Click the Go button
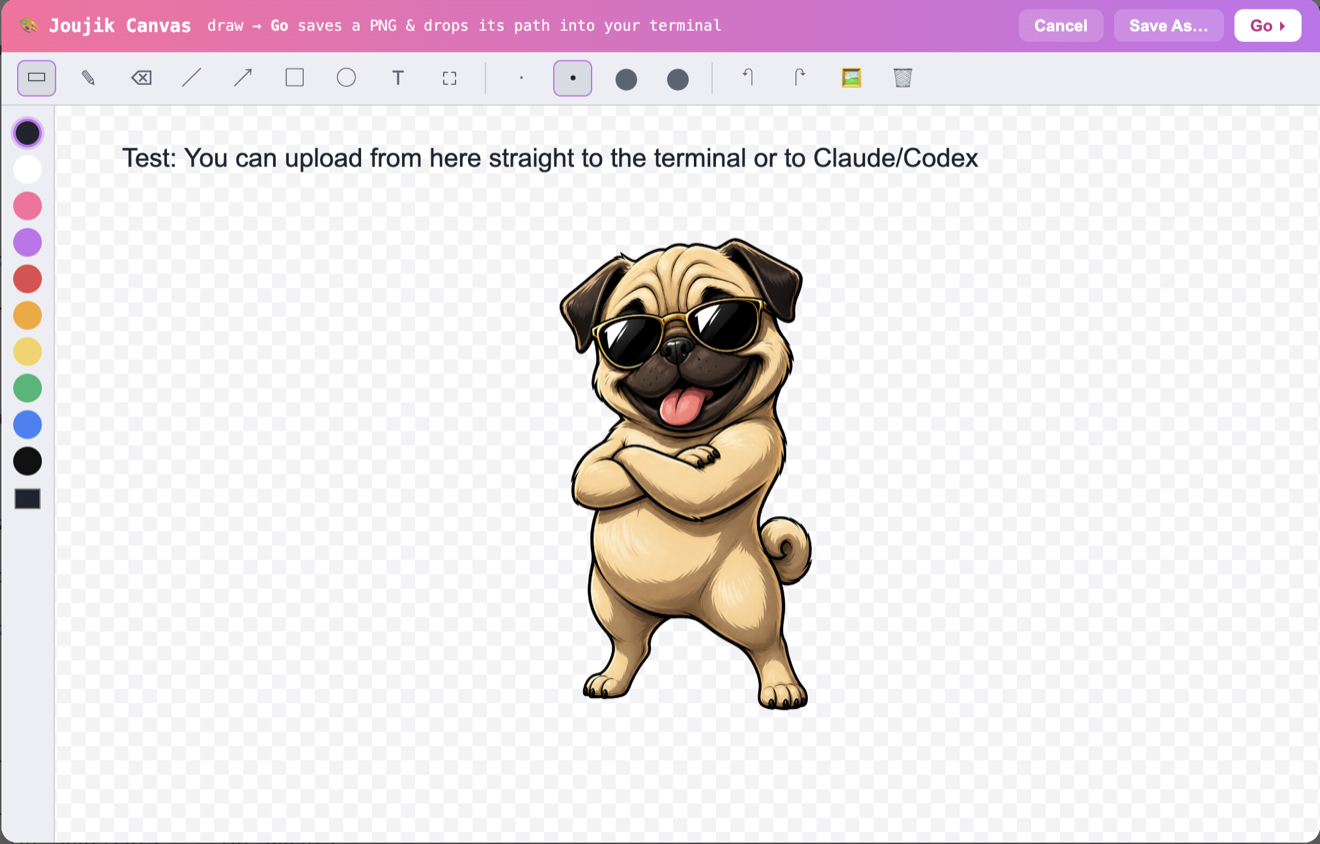 coord(1268,26)
